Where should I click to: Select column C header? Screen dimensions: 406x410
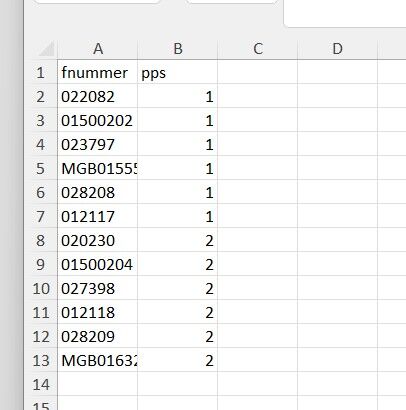pos(258,49)
